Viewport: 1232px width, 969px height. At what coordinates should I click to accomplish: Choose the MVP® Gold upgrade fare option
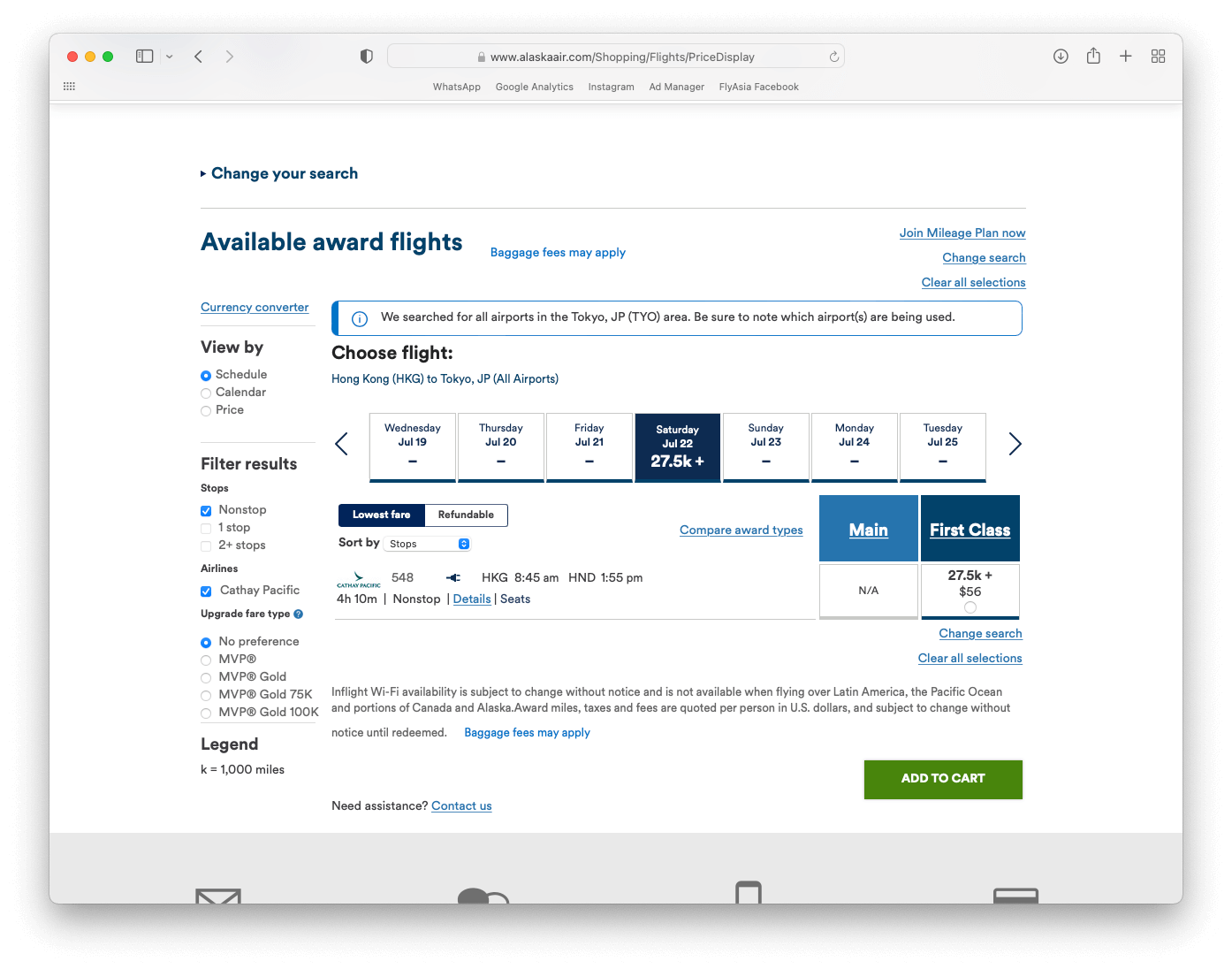pyautogui.click(x=206, y=678)
